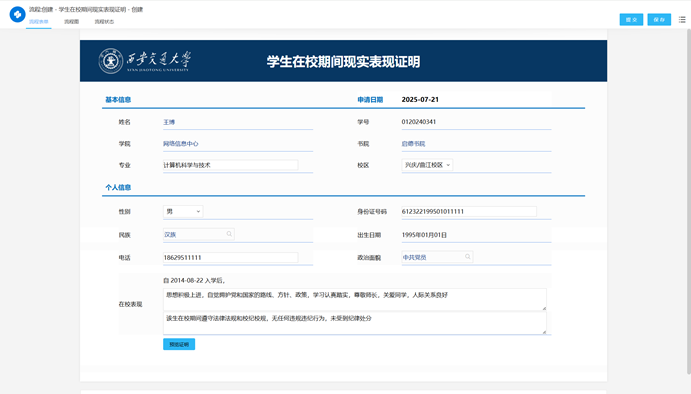
Task: Open the list menu icon at top right
Action: click(682, 19)
